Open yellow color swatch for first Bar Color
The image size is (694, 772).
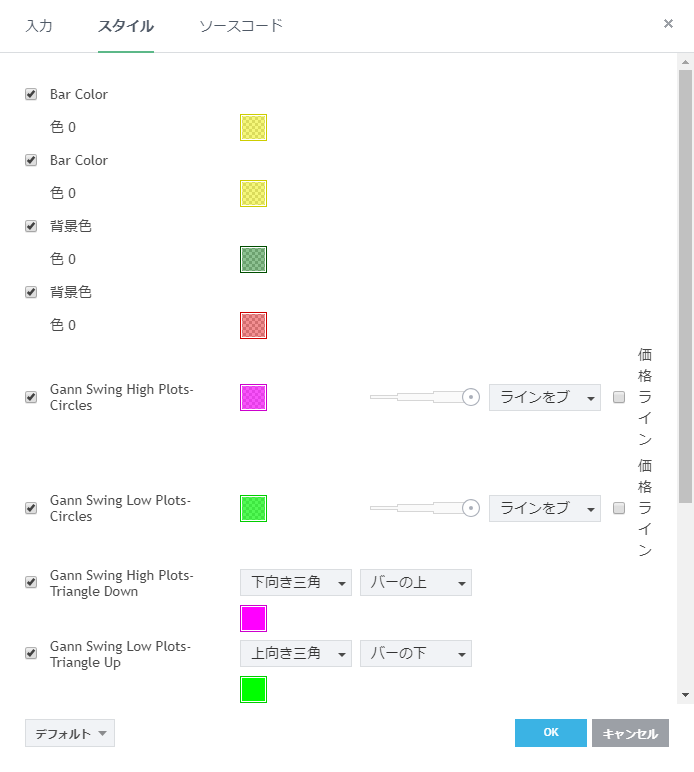point(253,127)
